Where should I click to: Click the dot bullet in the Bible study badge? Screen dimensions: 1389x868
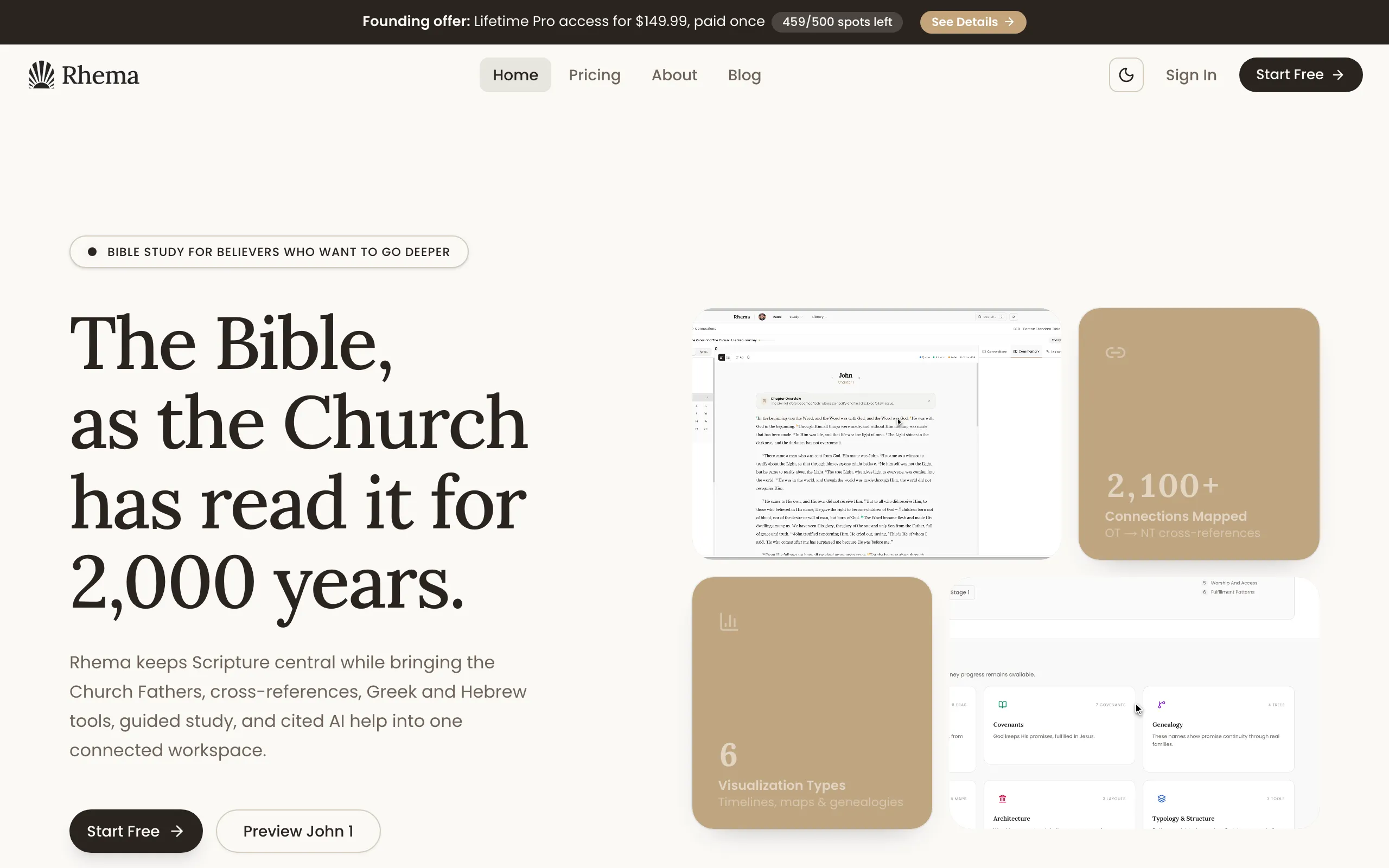(92, 251)
